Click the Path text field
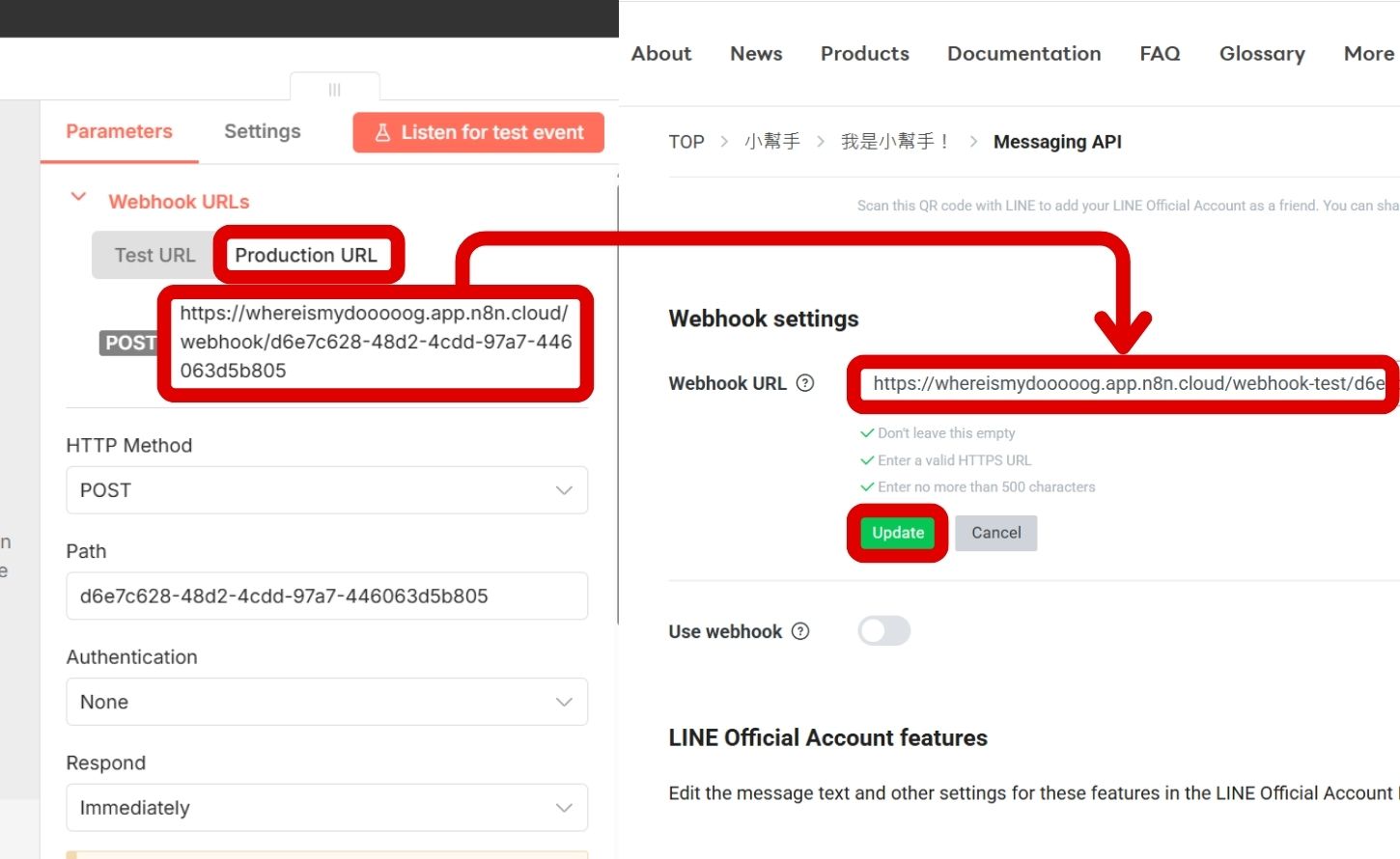The image size is (1400, 859). 326,596
